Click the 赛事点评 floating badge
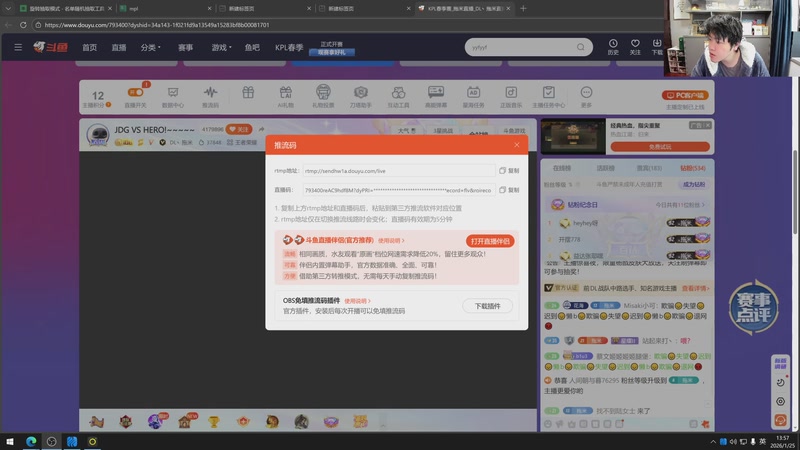 click(x=754, y=308)
